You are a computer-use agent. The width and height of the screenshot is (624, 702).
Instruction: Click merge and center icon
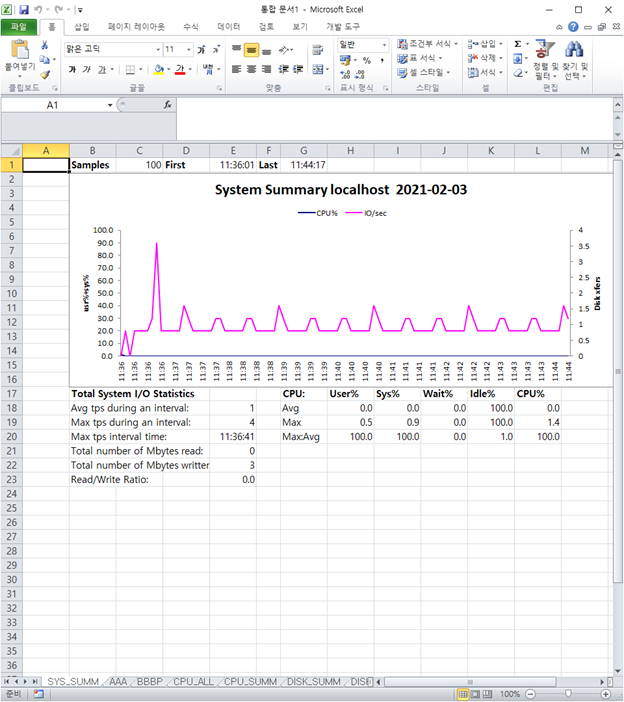tap(318, 69)
